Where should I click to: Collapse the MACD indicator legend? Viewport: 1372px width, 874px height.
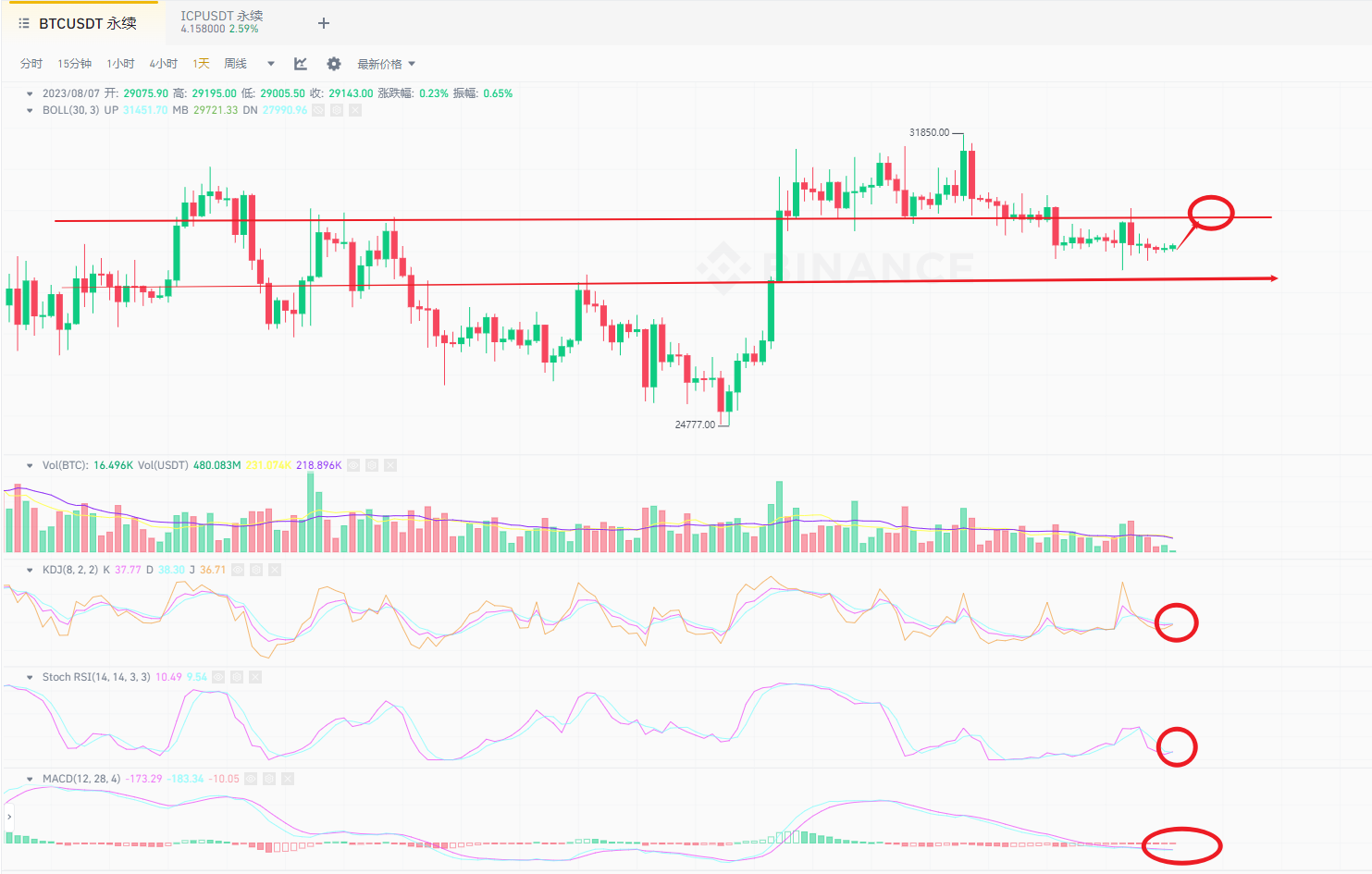pos(30,779)
